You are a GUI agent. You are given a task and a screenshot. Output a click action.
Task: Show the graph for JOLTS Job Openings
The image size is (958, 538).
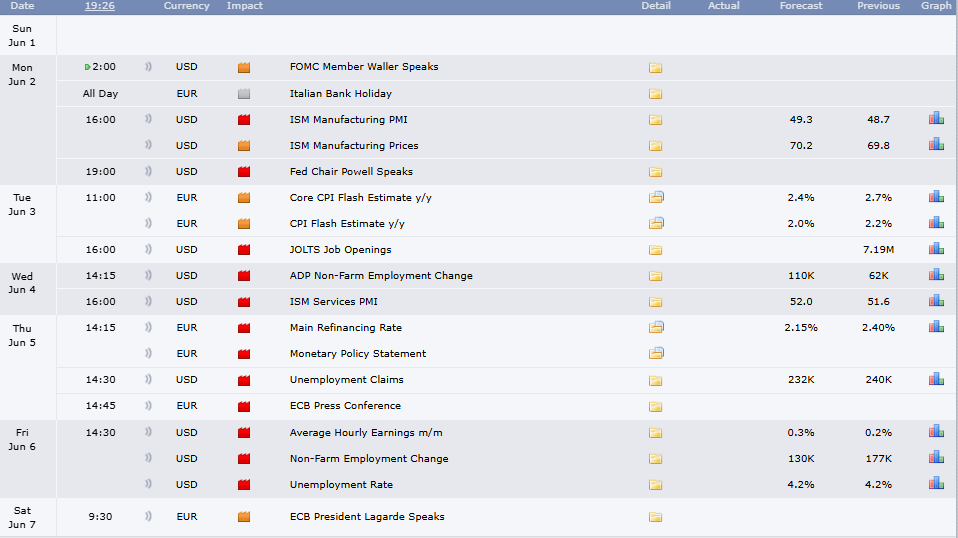pyautogui.click(x=936, y=249)
